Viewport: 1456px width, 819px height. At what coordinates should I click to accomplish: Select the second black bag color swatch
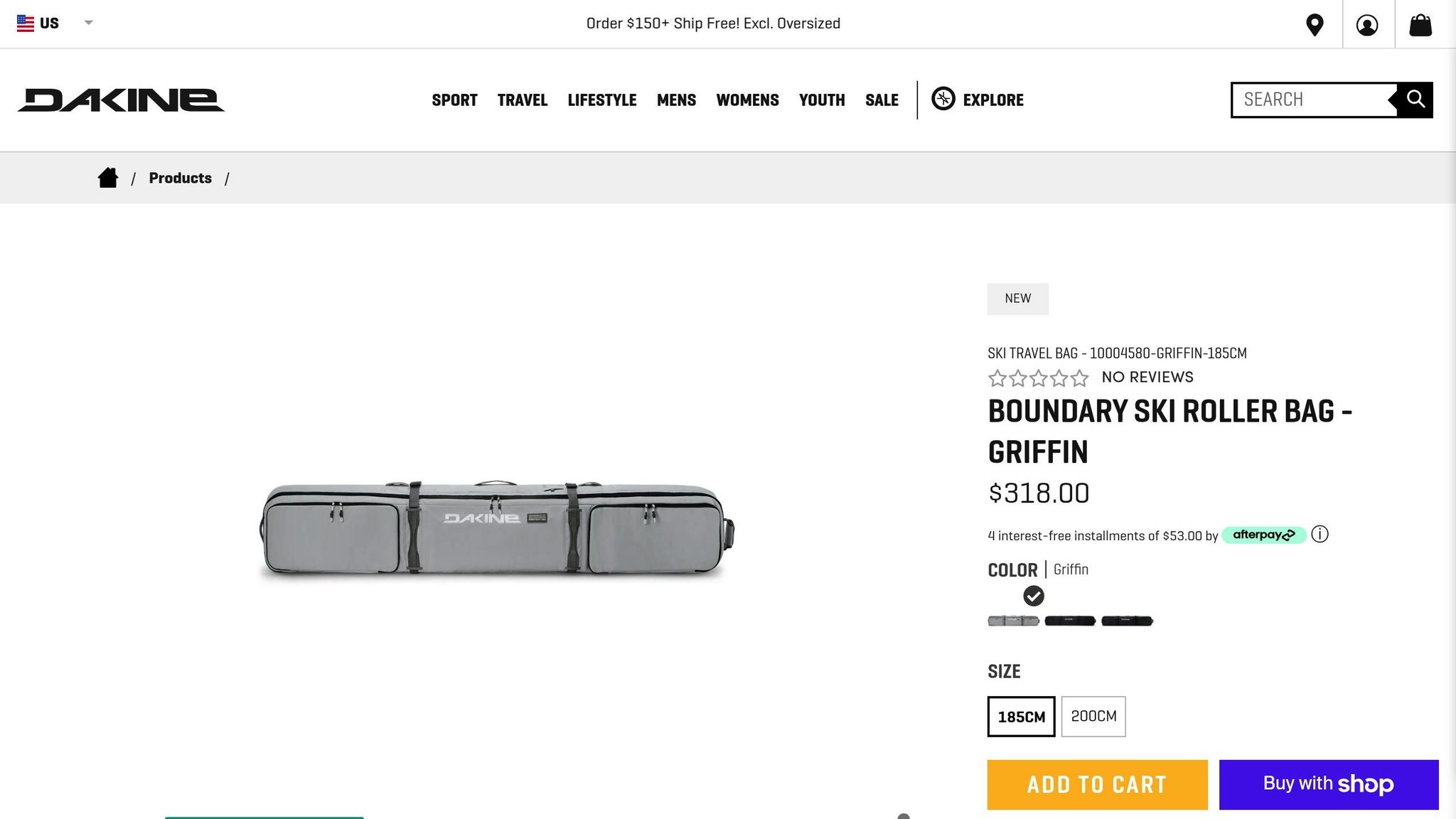click(1070, 621)
